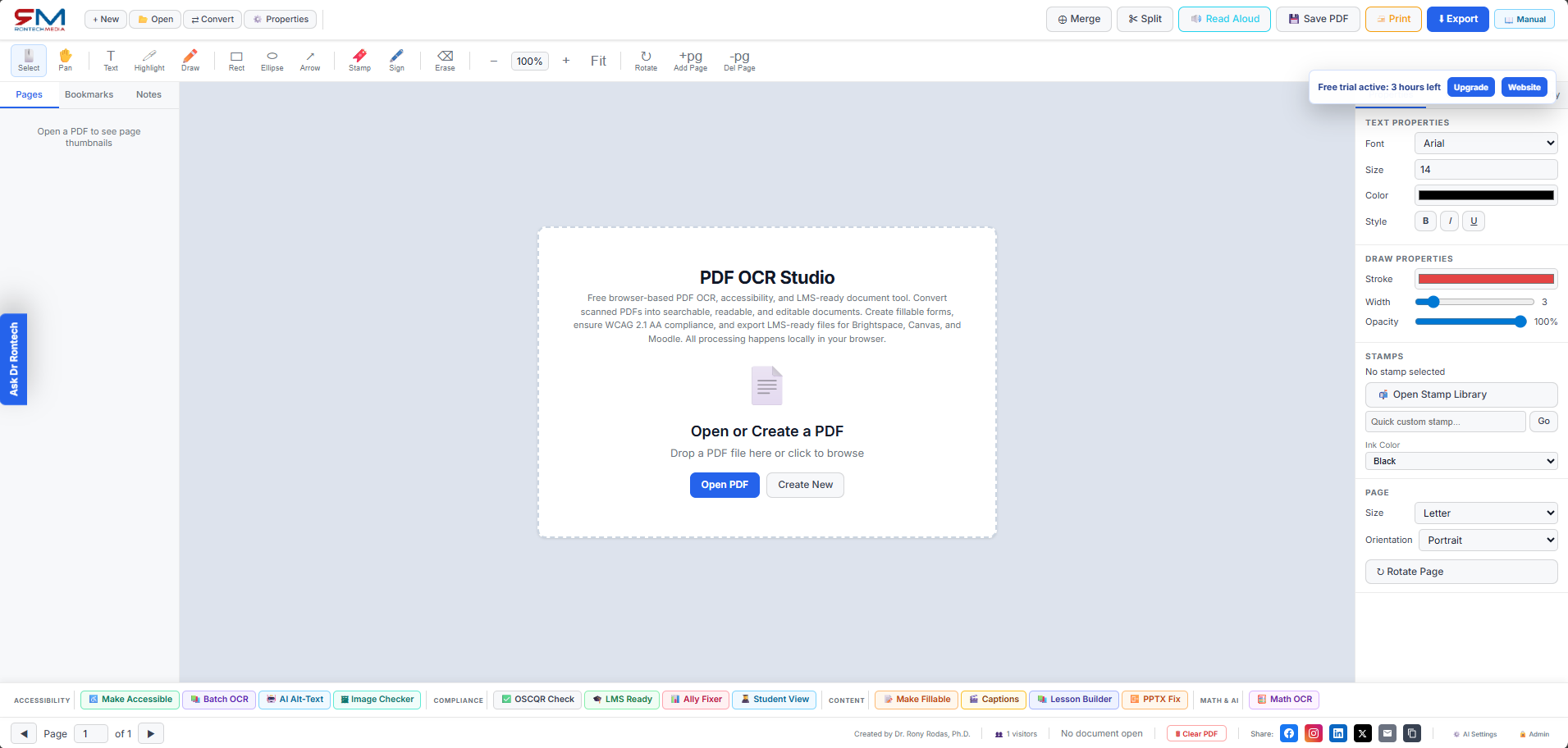Click the Upgrade button

pos(1471,87)
